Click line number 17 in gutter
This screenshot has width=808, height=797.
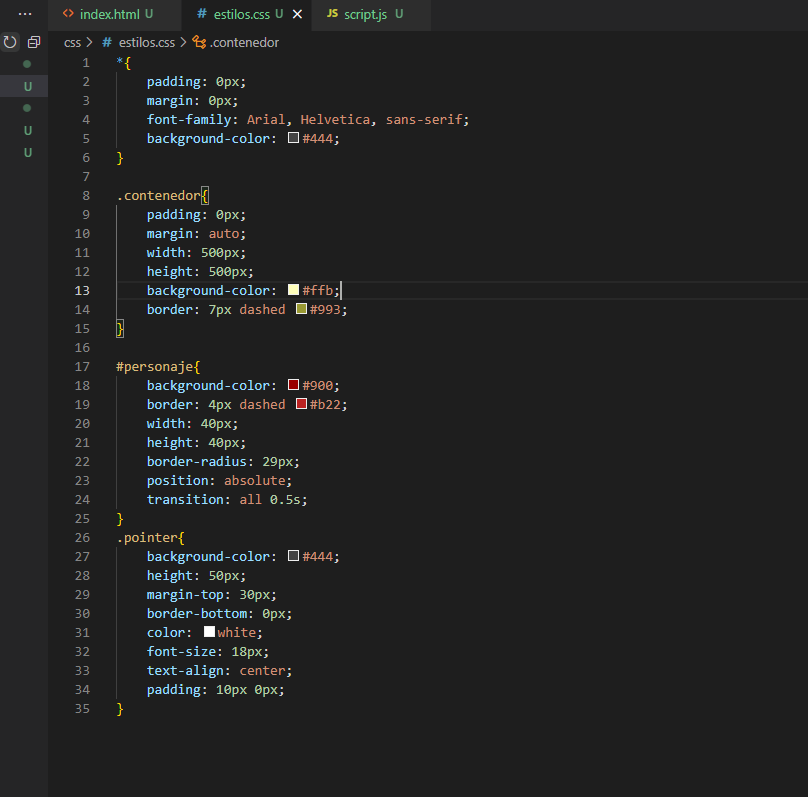[82, 367]
